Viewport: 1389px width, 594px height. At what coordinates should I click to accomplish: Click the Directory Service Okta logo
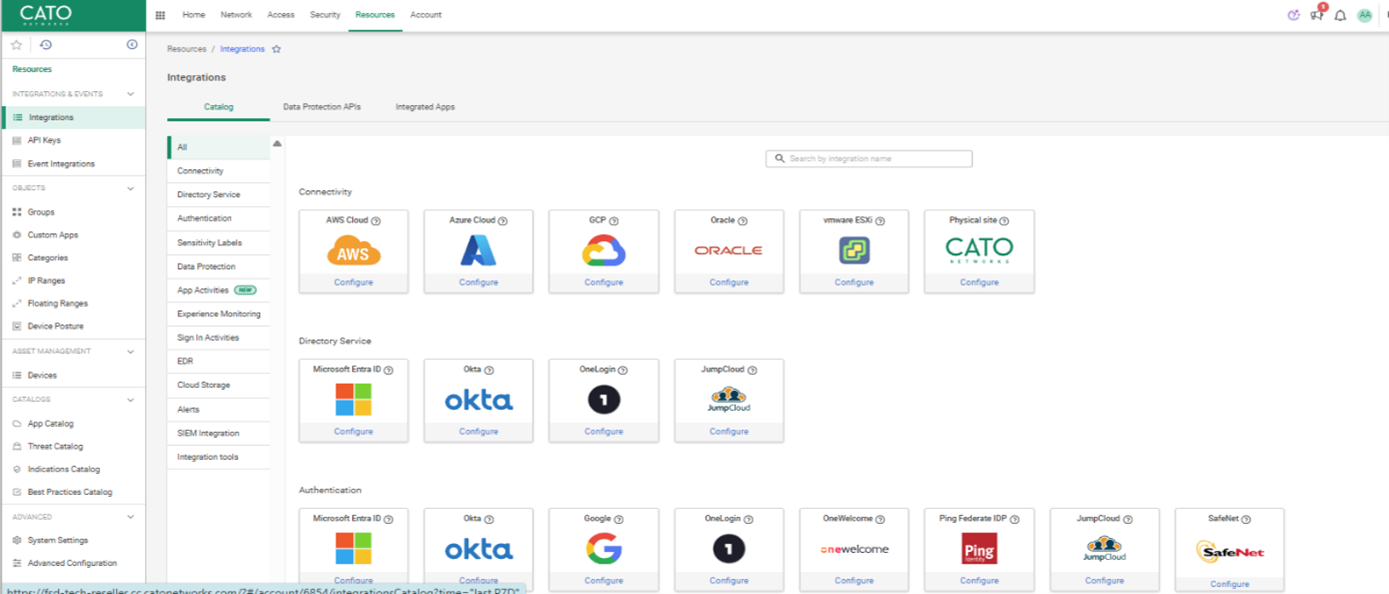[x=478, y=401]
